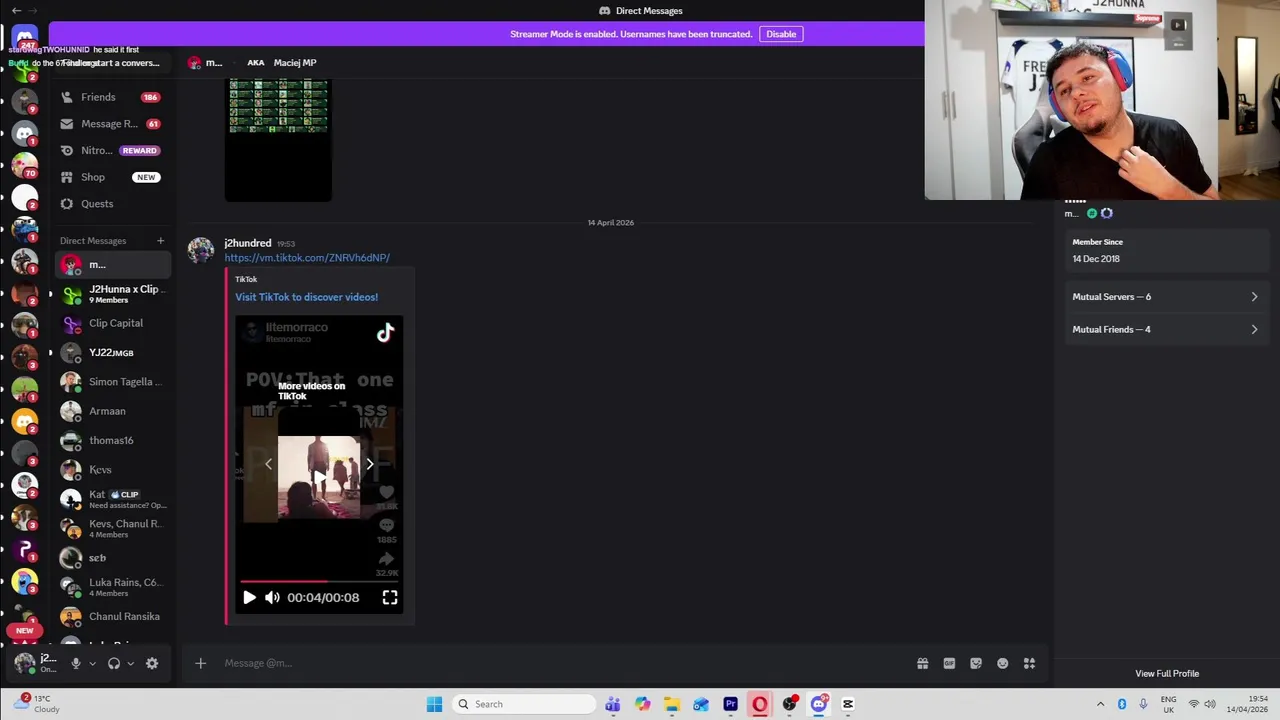
Task: Open the Armaan direct message
Action: [x=112, y=411]
